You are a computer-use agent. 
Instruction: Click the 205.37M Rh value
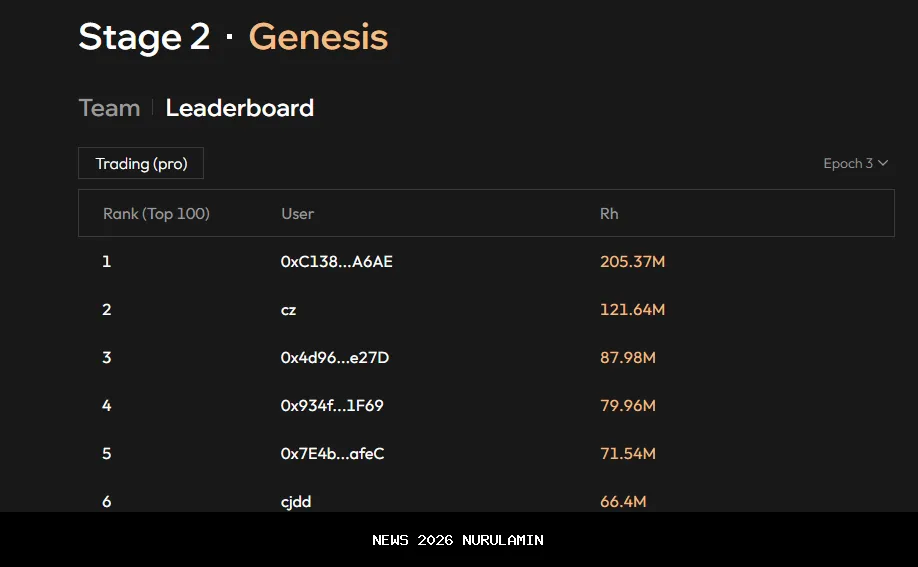pos(632,262)
